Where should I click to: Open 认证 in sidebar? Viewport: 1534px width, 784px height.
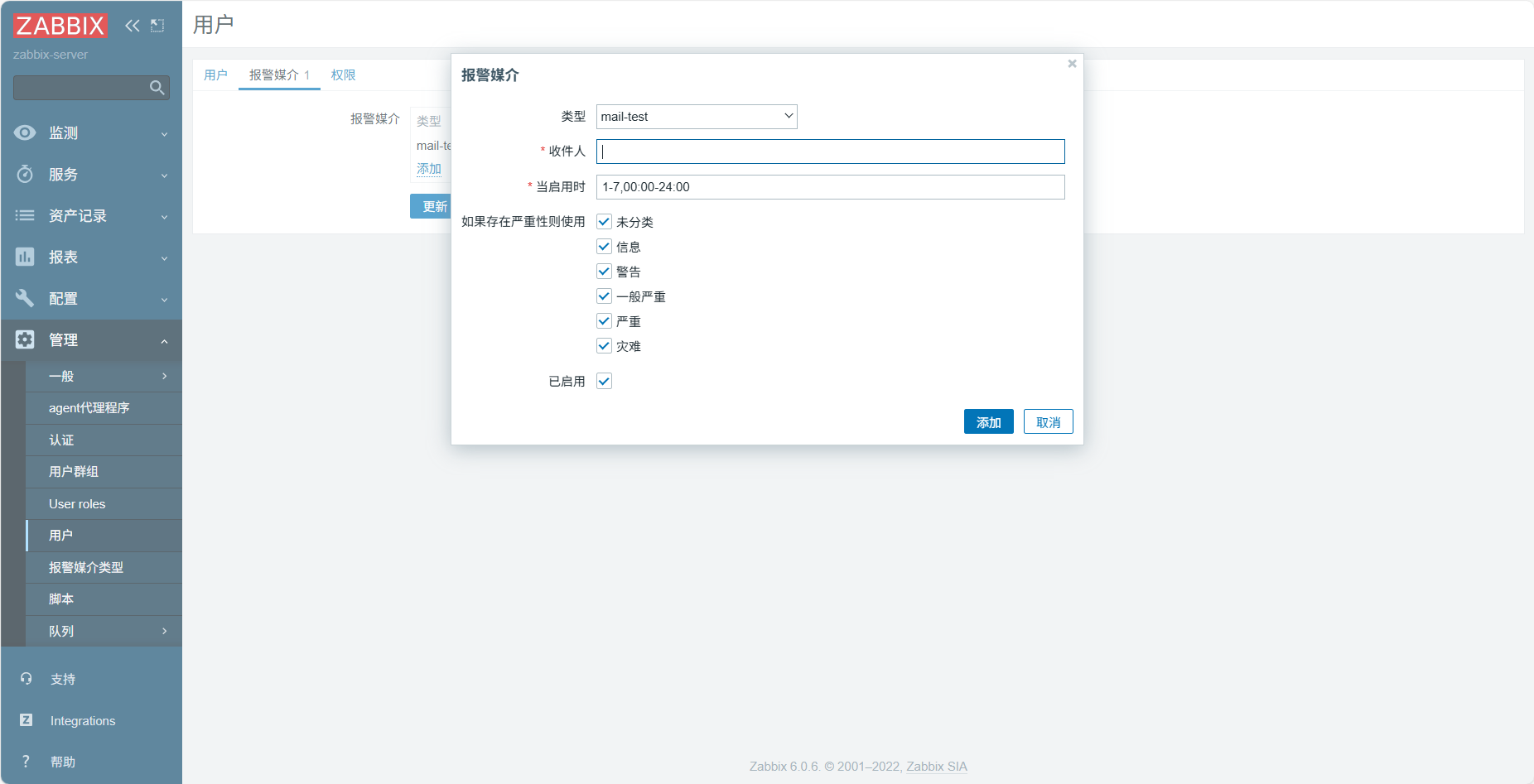104,440
